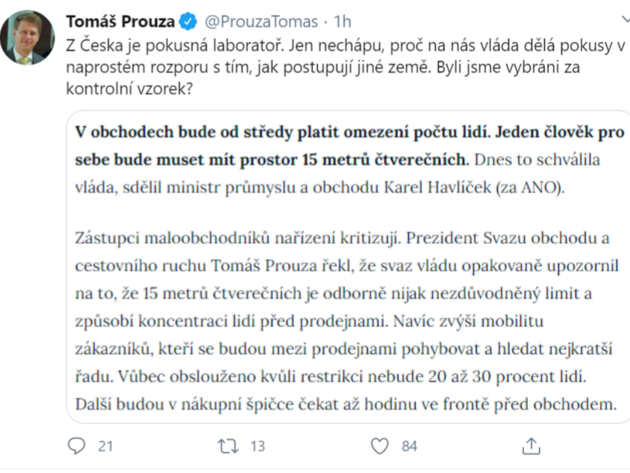
Task: Click the retweet count 13
Action: pos(260,446)
